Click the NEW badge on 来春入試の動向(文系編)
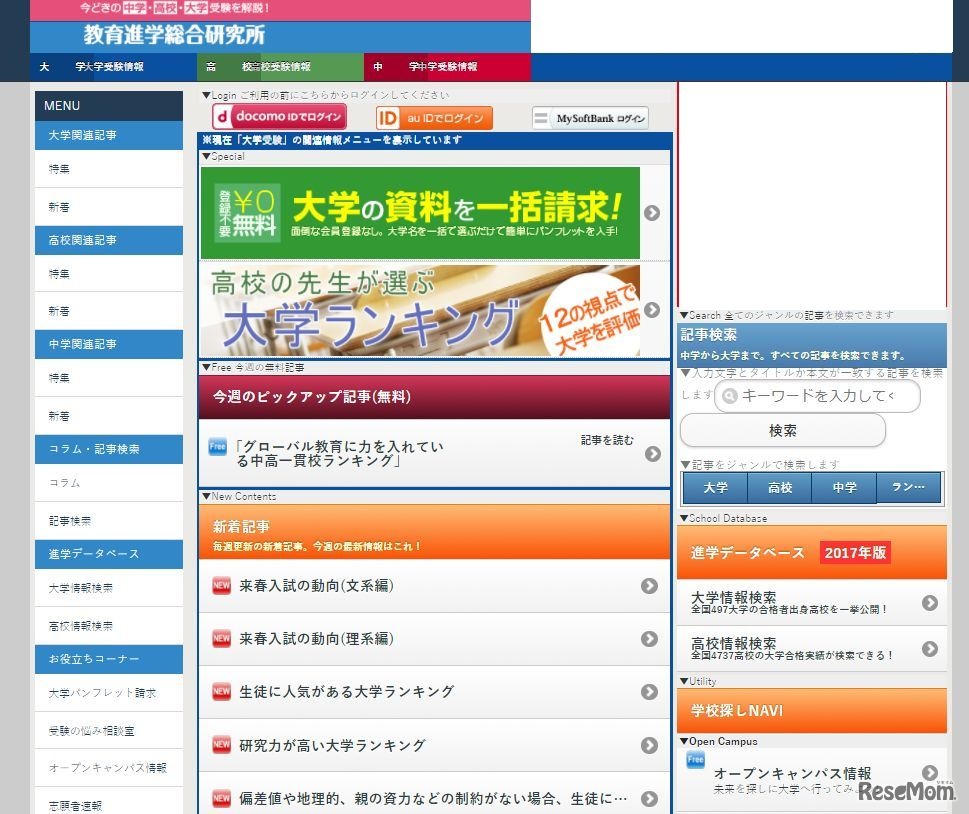Viewport: 969px width, 814px height. (x=221, y=585)
